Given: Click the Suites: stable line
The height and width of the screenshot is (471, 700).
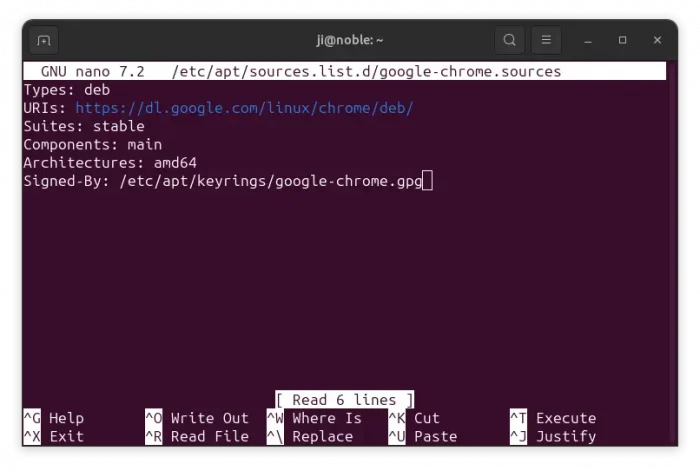Looking at the screenshot, I should [x=84, y=126].
